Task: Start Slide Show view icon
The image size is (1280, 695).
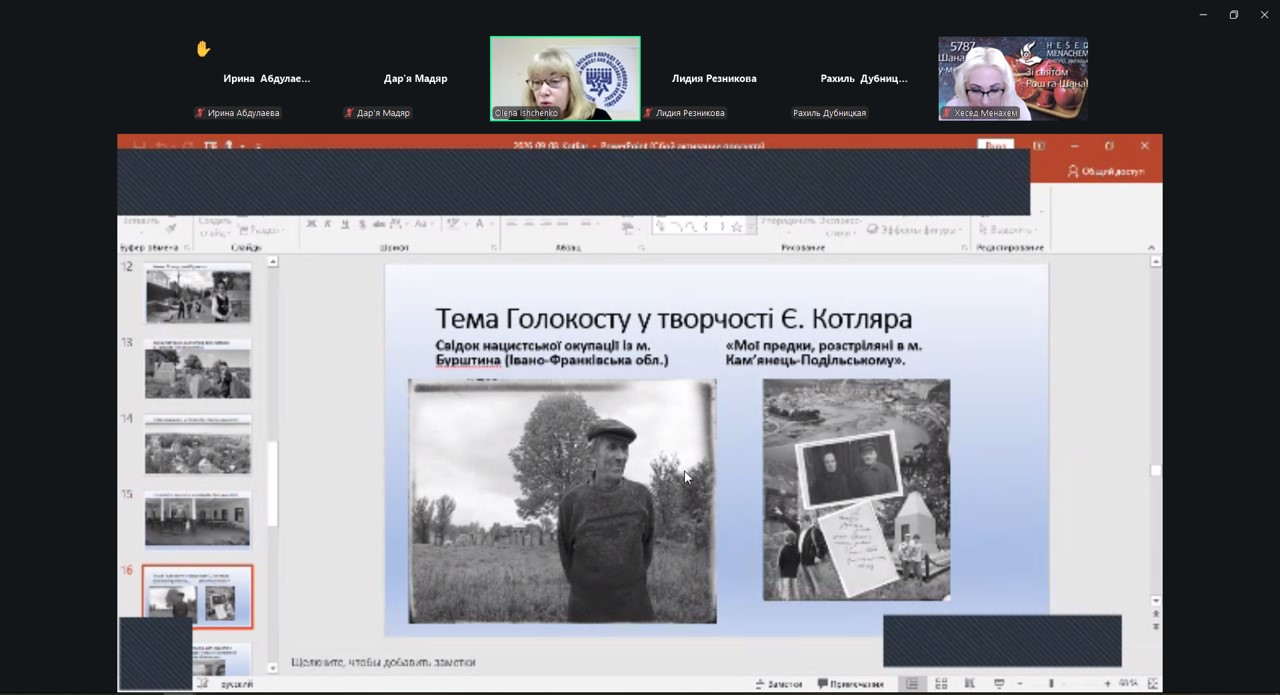Action: click(998, 684)
